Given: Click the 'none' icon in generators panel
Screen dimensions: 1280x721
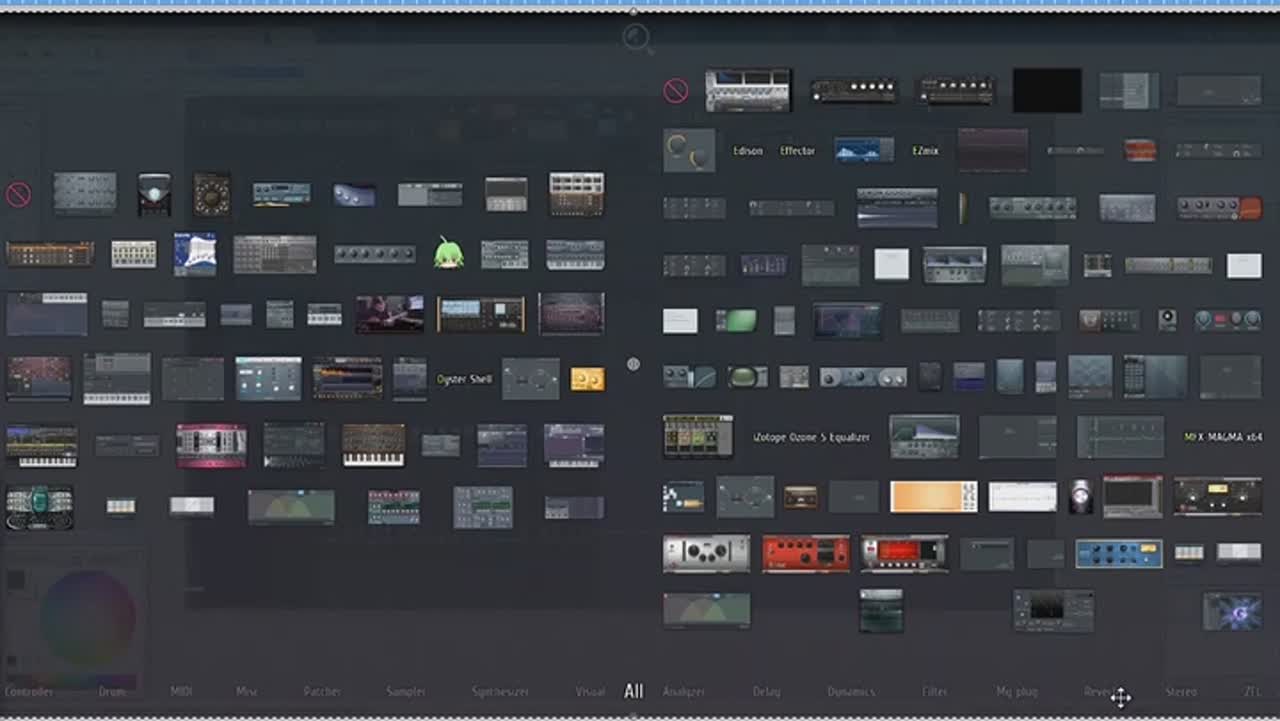Looking at the screenshot, I should 18,195.
